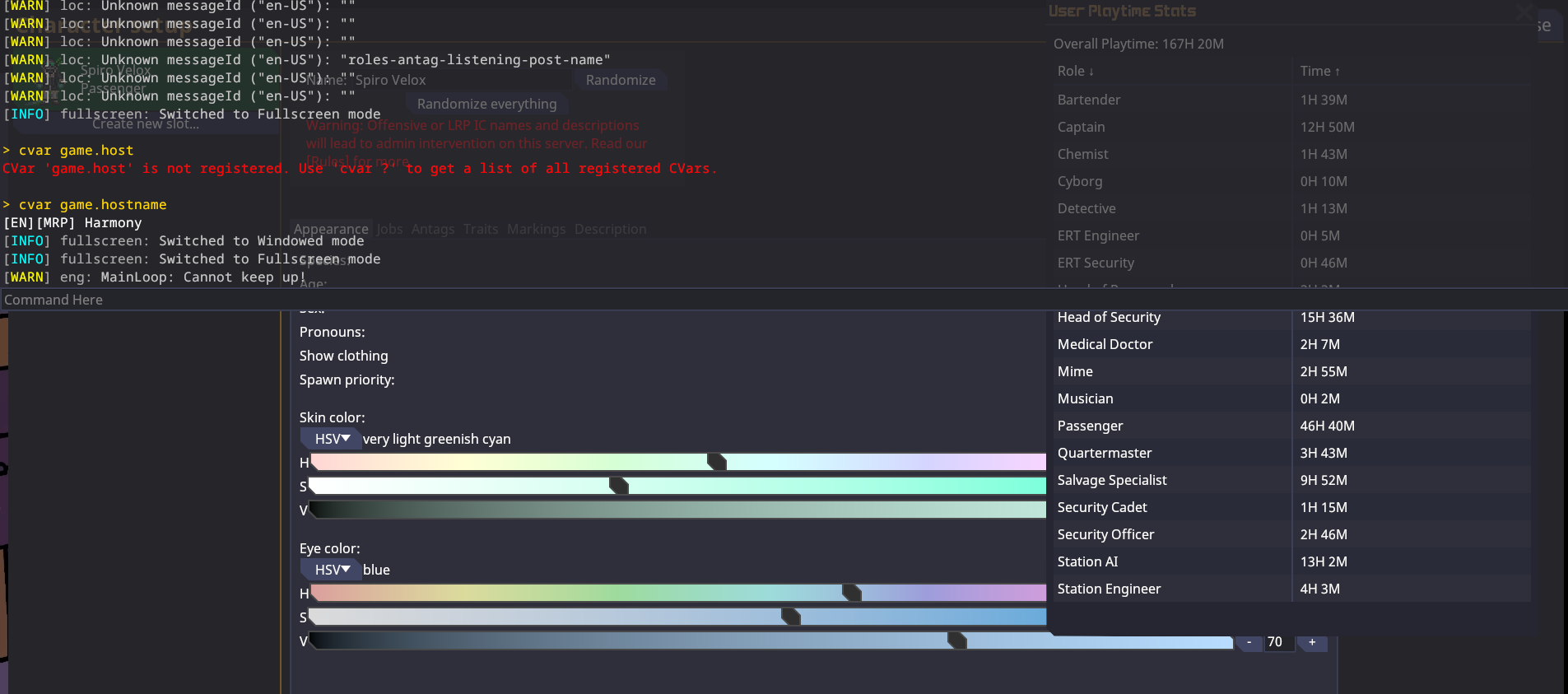This screenshot has width=1568, height=694.
Task: Select the Traits tab
Action: (480, 229)
